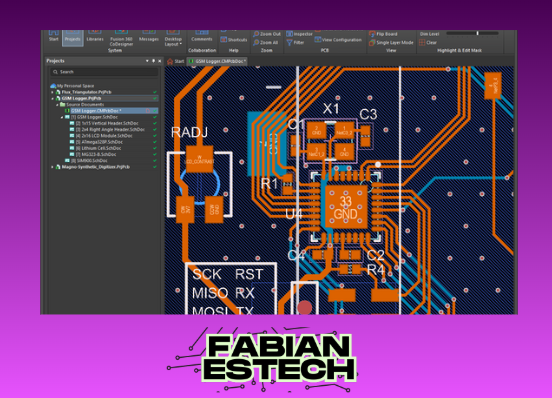The image size is (552, 398).
Task: Click the Flip Board icon
Action: click(372, 34)
